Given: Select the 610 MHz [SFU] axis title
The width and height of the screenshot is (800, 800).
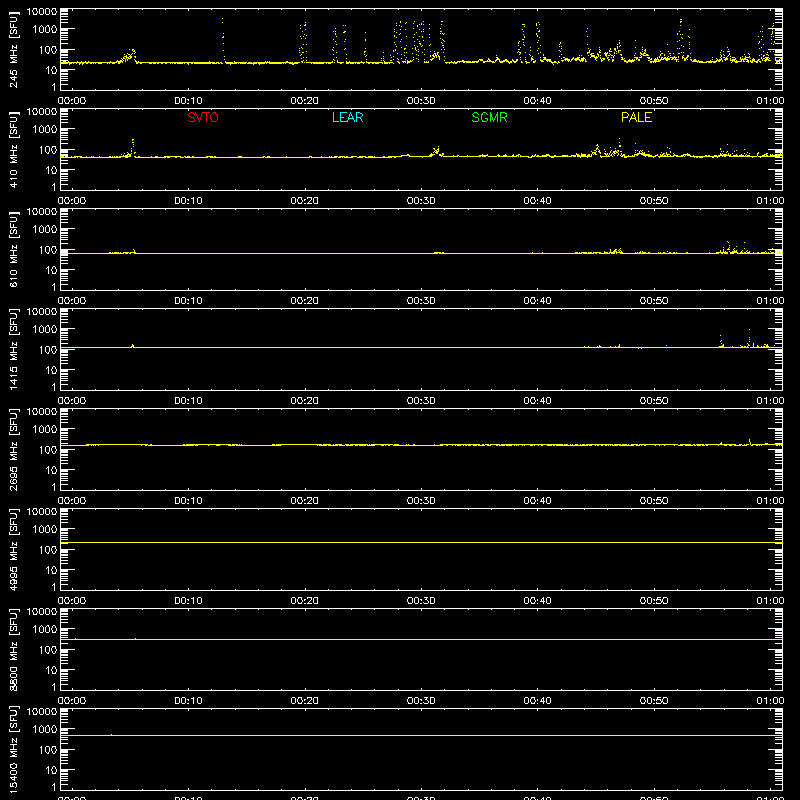Looking at the screenshot, I should point(13,249).
